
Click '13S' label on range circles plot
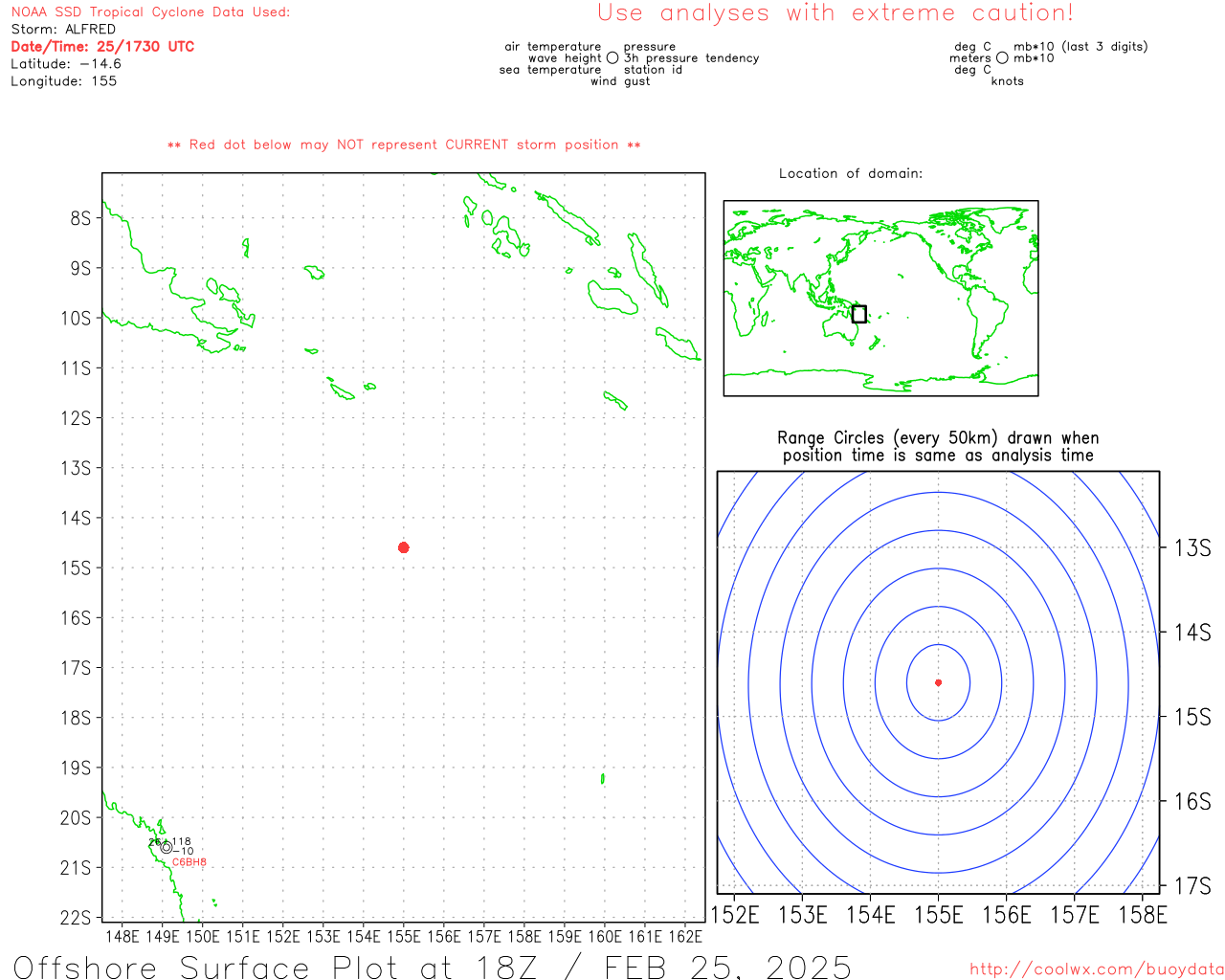(1192, 547)
